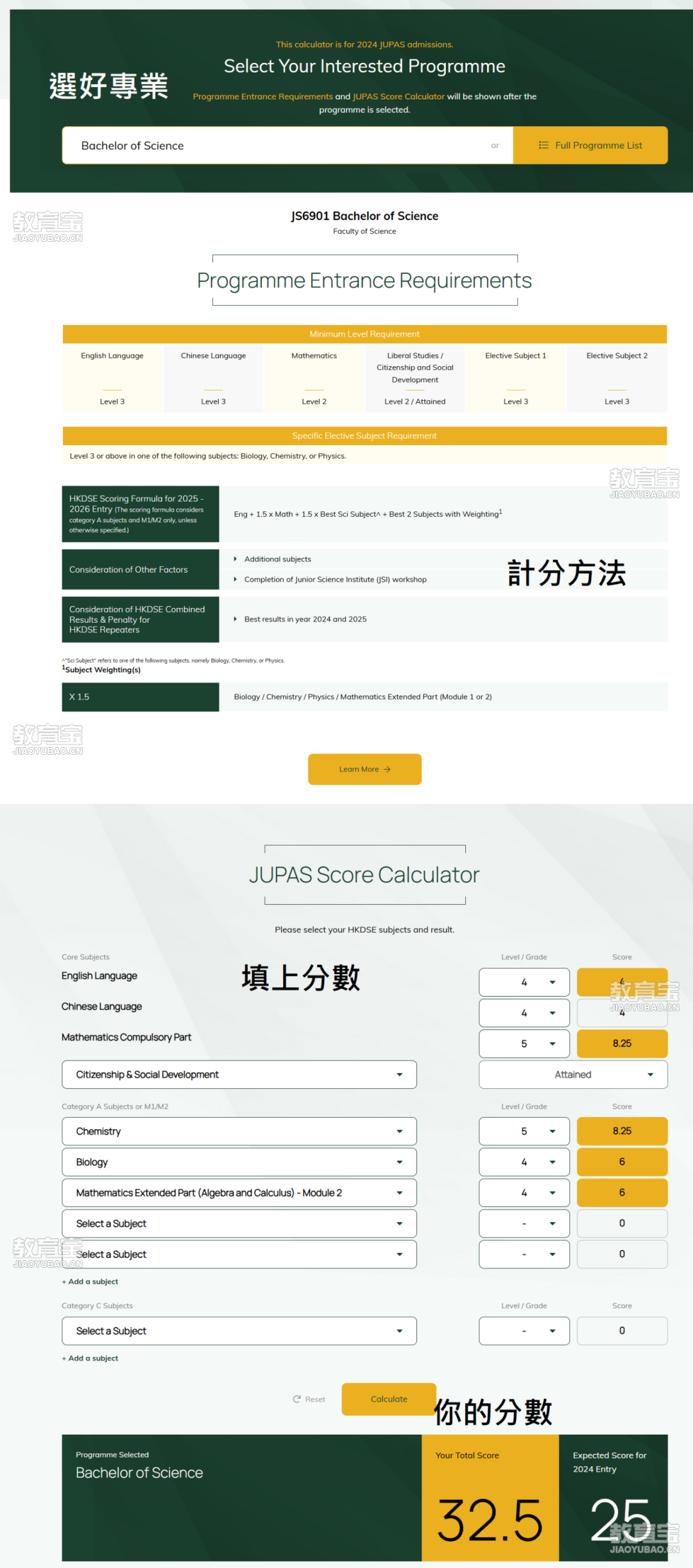Click the JUPAS Score Calculator link text
The height and width of the screenshot is (1568, 693).
(x=398, y=96)
